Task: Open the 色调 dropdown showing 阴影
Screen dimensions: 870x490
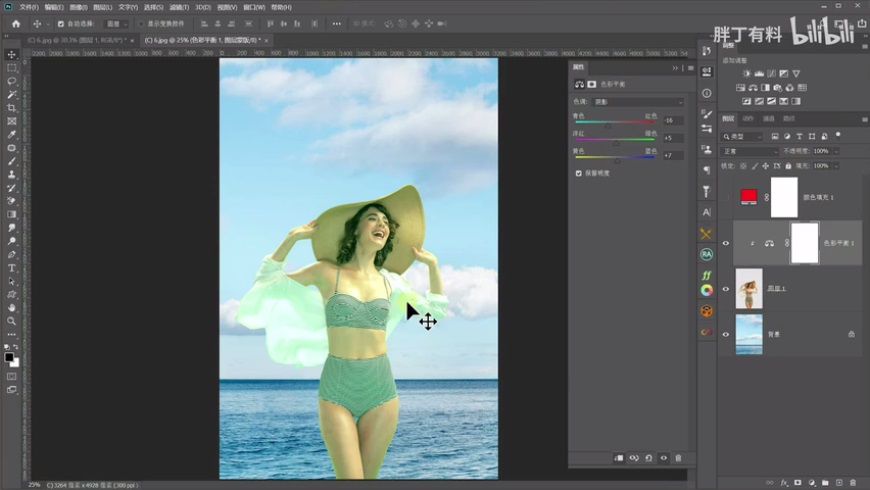Action: tap(640, 102)
